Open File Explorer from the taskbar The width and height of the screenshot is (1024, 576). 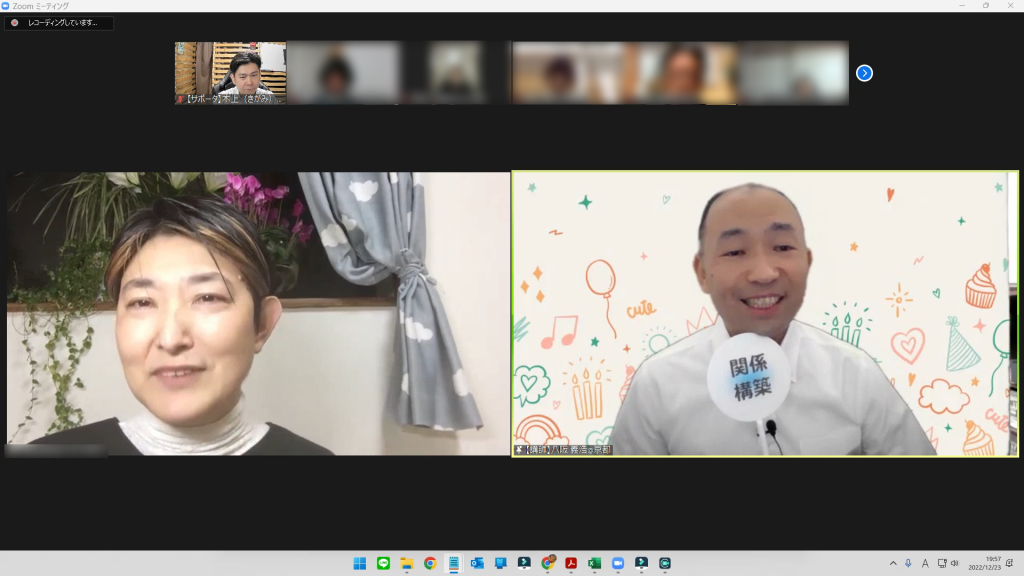click(406, 563)
